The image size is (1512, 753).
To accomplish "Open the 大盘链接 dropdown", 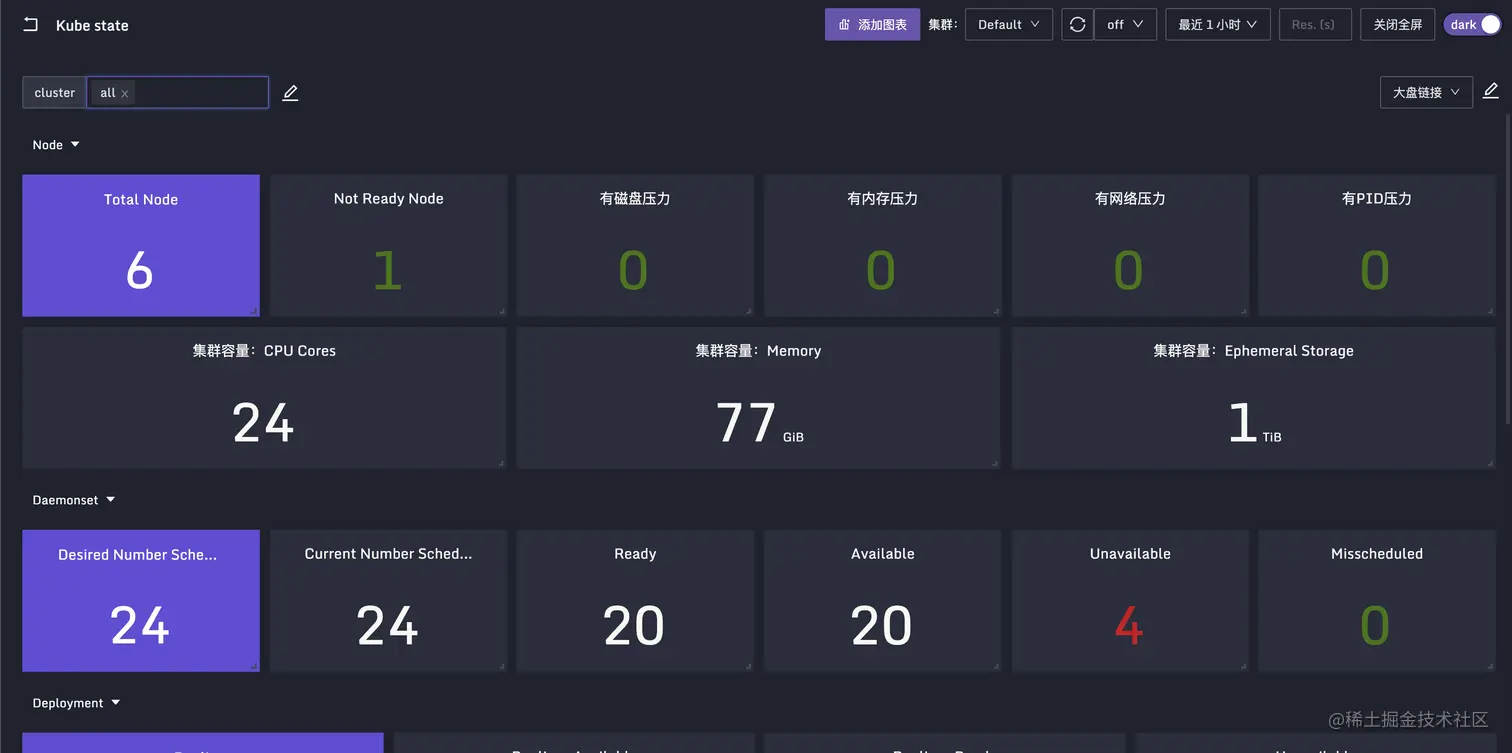I will (1426, 92).
